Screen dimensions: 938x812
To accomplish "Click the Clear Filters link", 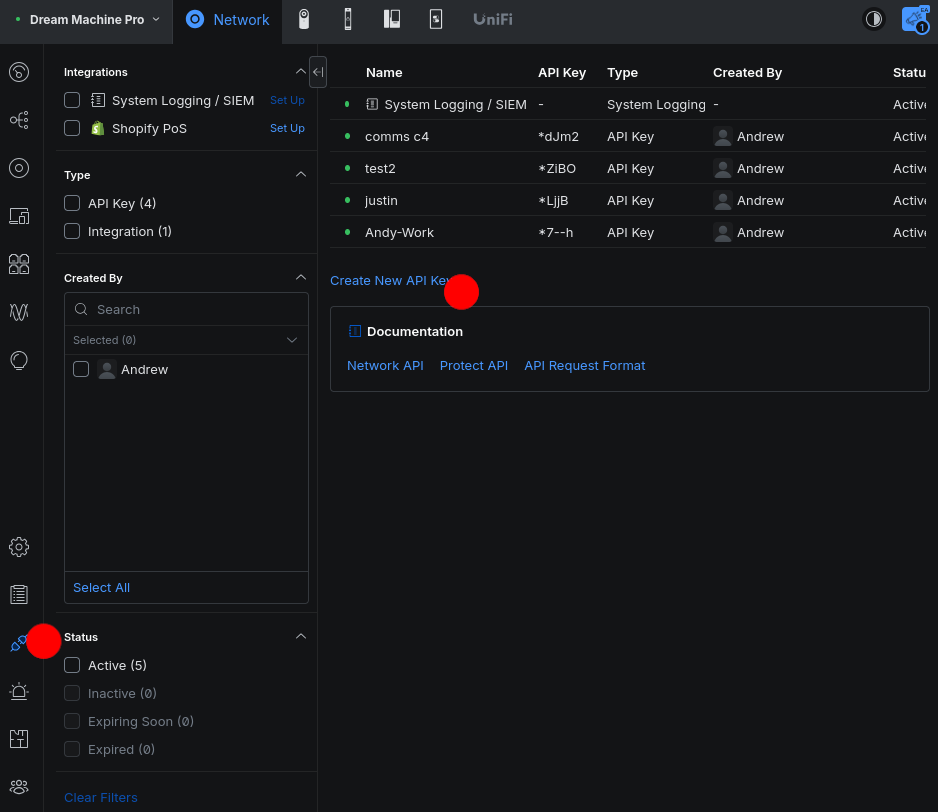I will (101, 797).
